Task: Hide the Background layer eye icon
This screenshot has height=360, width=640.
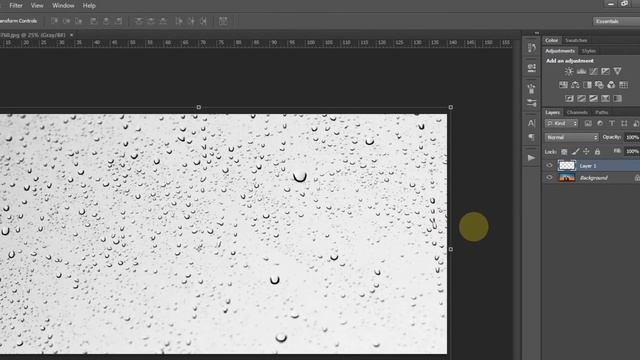Action: (549, 178)
